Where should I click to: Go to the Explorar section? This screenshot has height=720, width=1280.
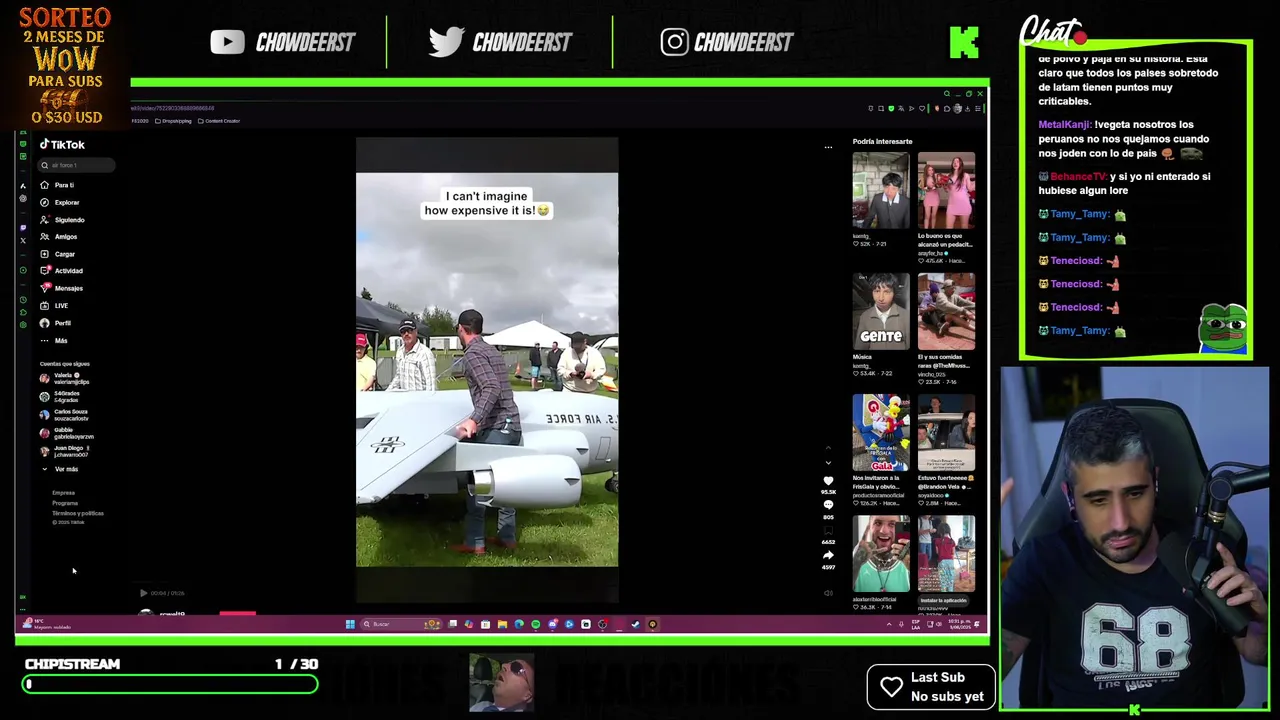coord(59,202)
